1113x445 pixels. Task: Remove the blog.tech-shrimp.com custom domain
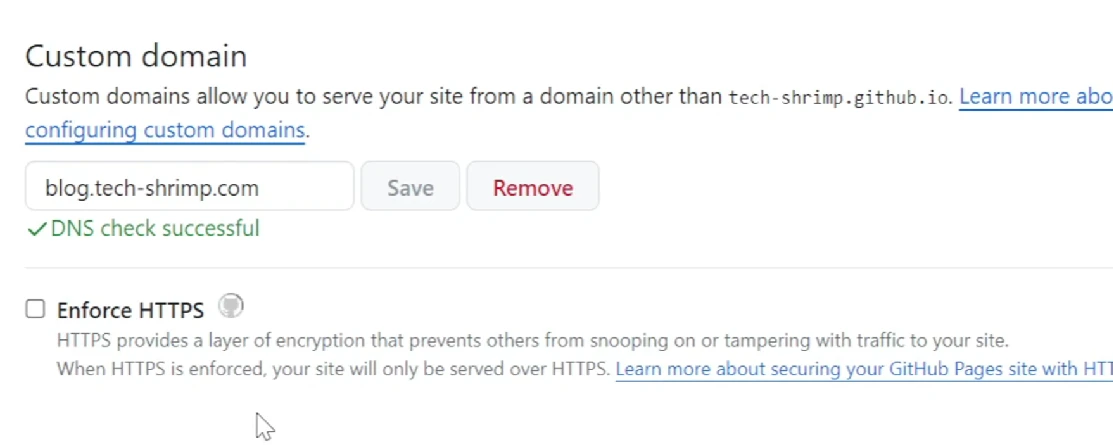point(532,186)
